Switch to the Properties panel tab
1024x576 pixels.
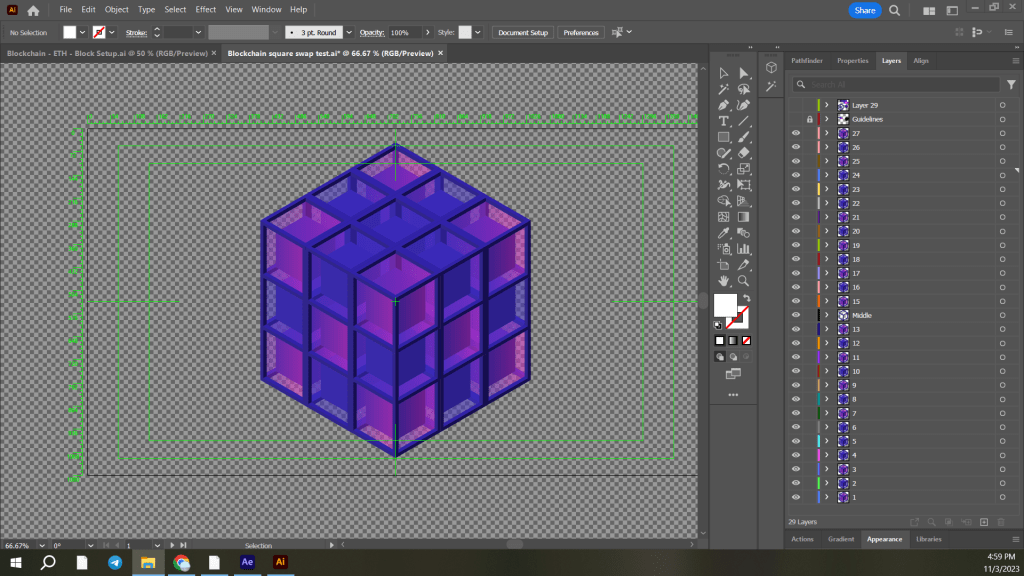[852, 60]
